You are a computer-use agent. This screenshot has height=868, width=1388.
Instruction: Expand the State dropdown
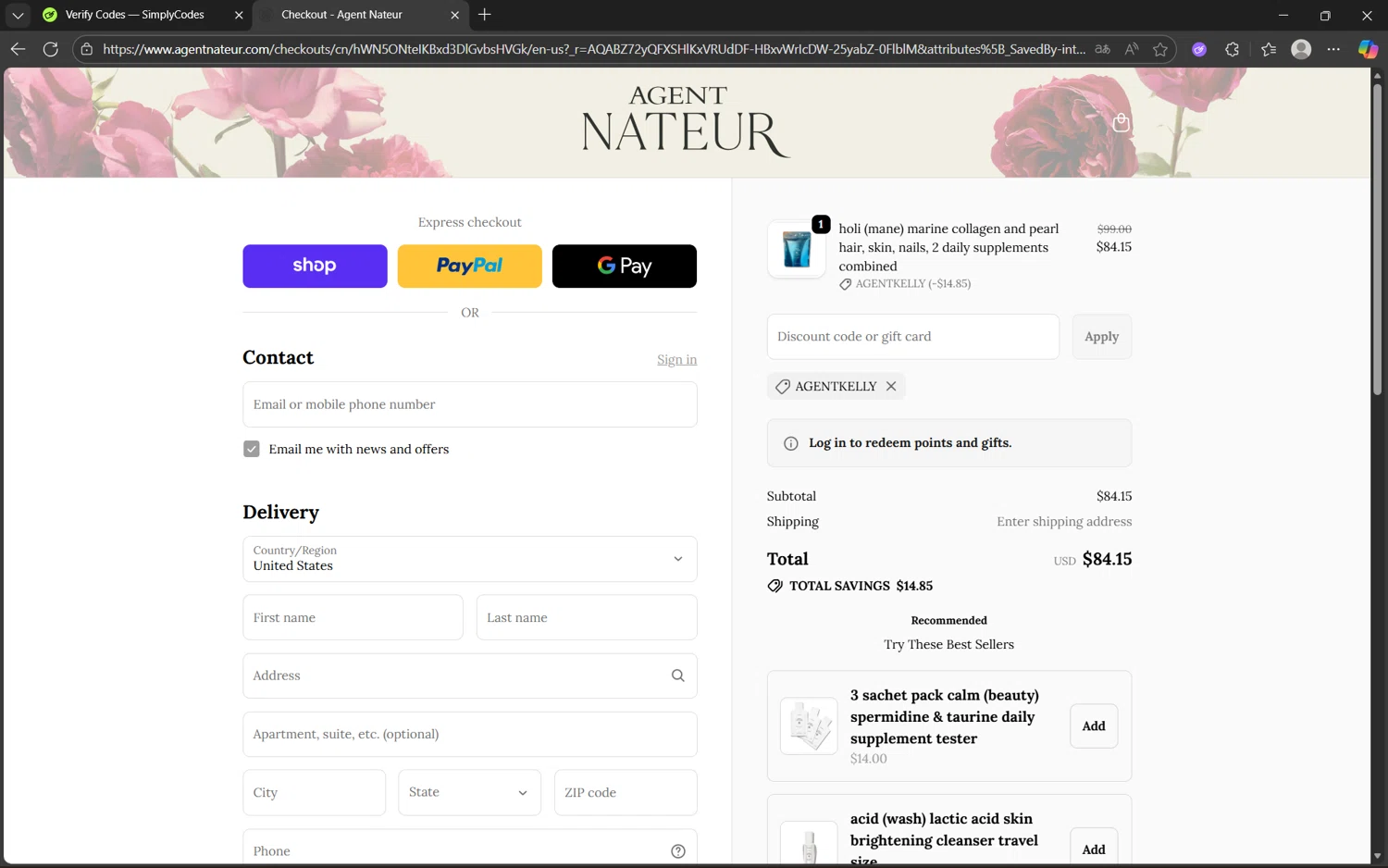pyautogui.click(x=469, y=792)
